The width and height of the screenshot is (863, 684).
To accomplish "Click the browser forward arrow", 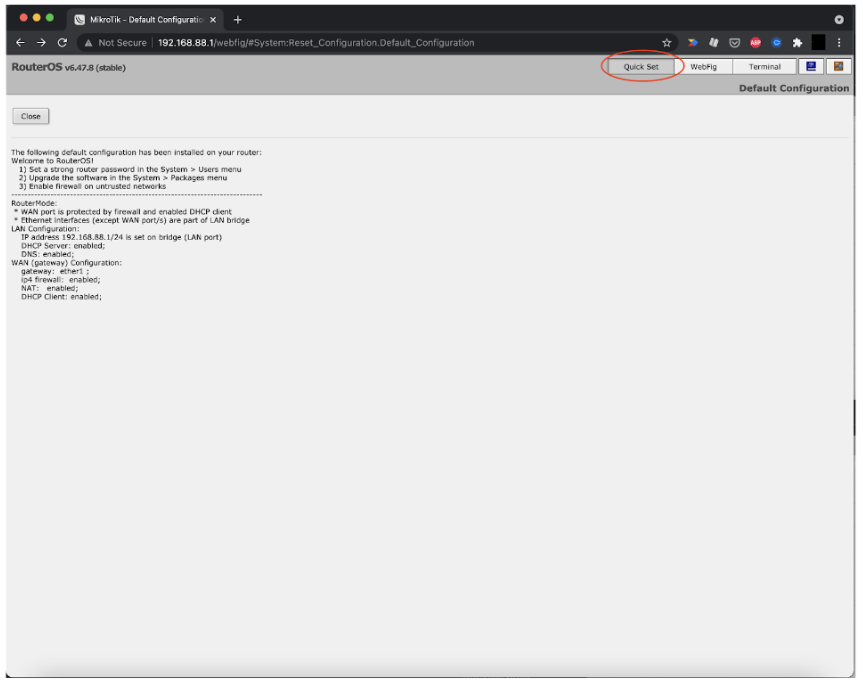I will tap(42, 43).
